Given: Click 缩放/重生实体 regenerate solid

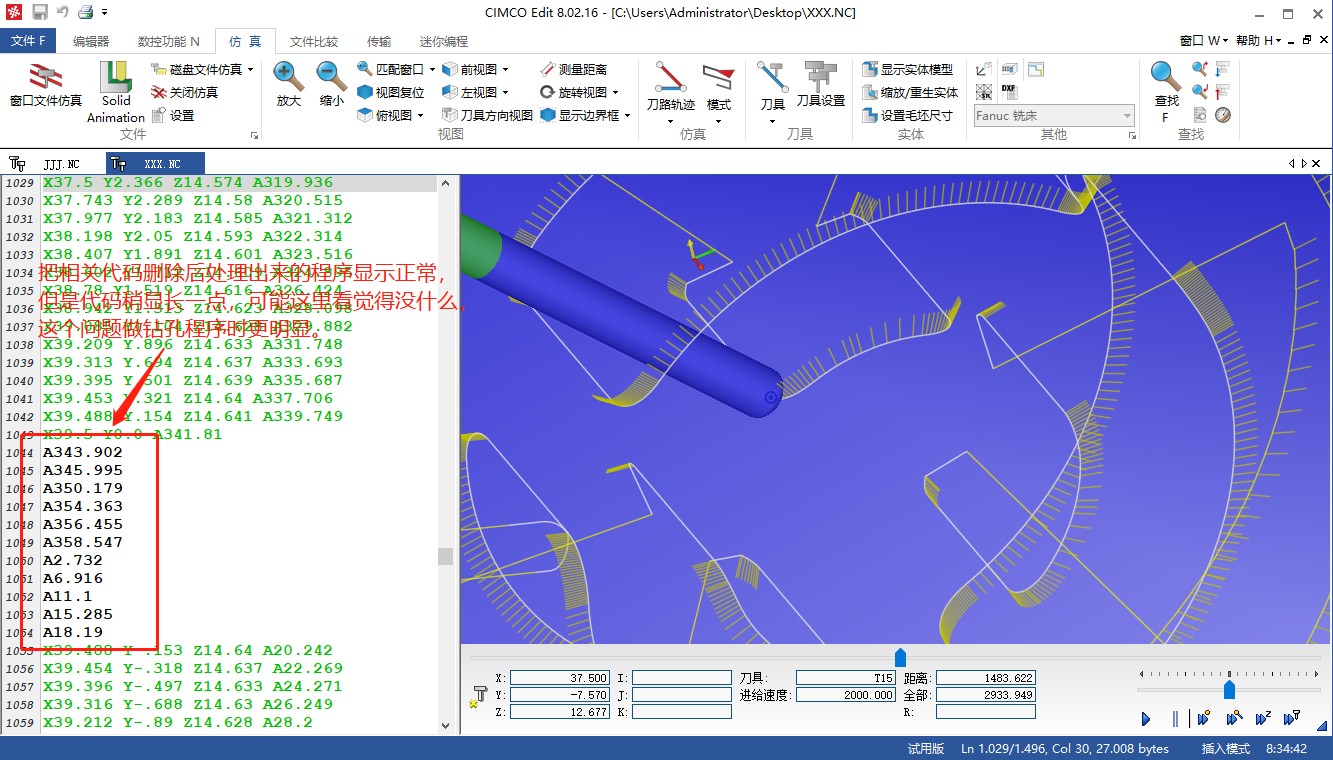Looking at the screenshot, I should 910,92.
